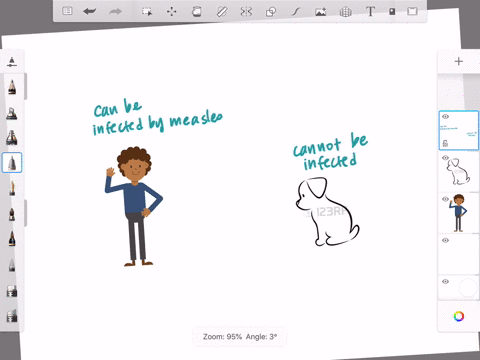Pick the orange-bristle paintbrush
480x360 pixels.
(x=12, y=188)
